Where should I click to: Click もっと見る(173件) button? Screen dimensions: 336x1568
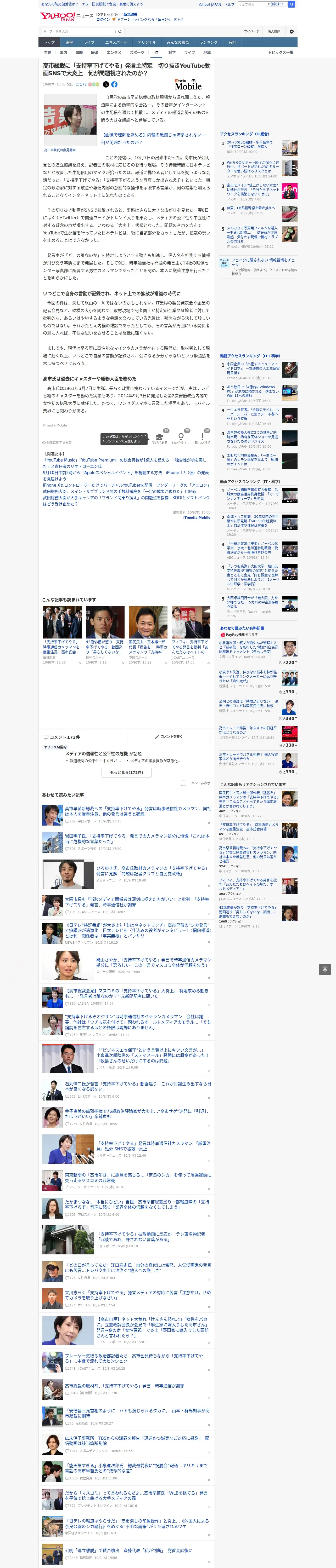(x=127, y=773)
